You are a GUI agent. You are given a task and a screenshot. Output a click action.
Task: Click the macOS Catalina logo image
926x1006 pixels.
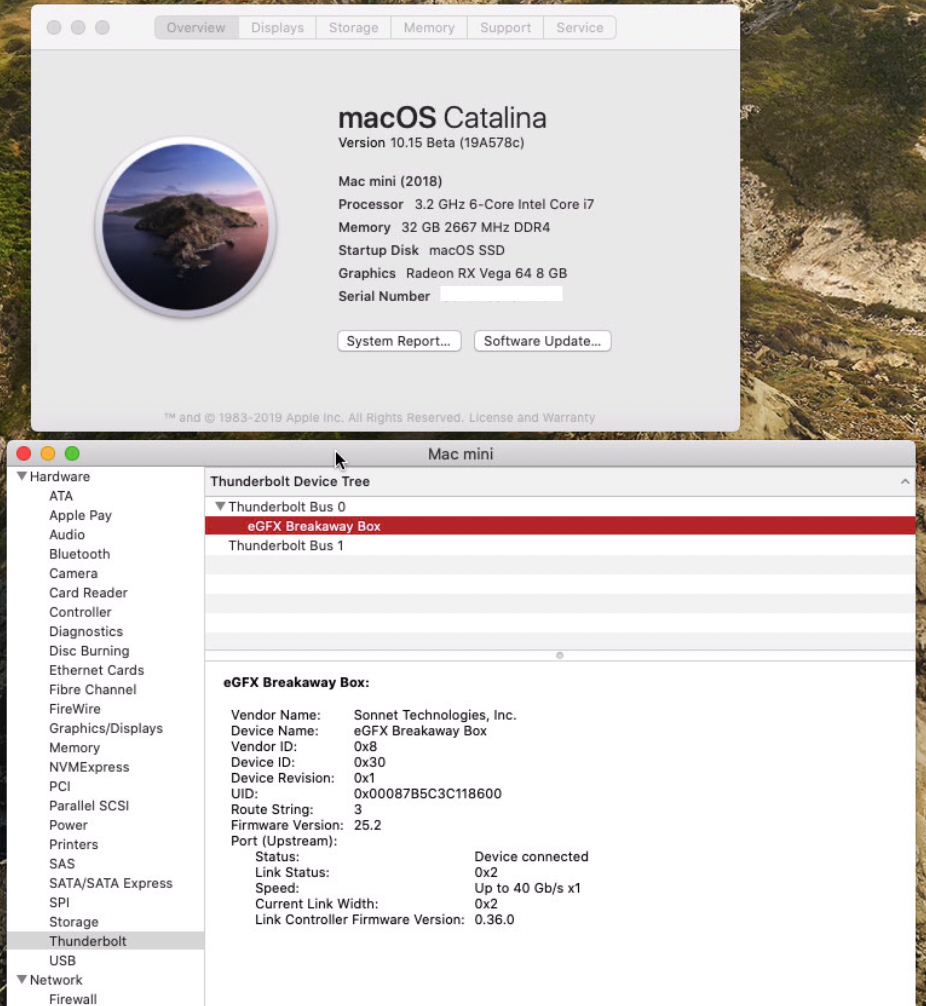[x=185, y=226]
